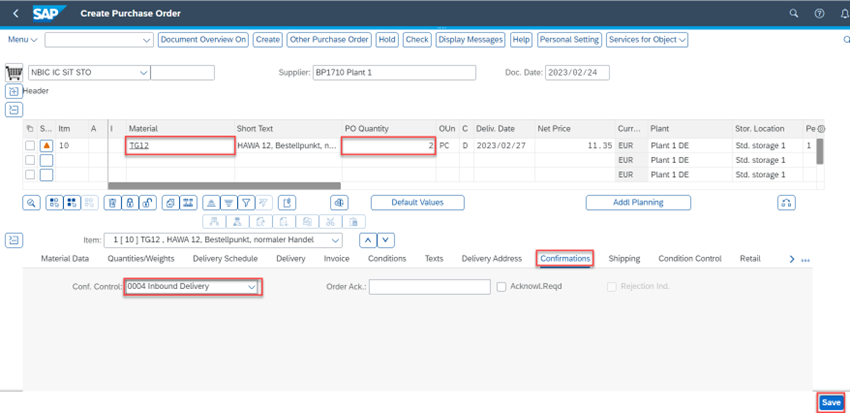850x413 pixels.
Task: Click the table vertical scrollbar
Action: click(820, 151)
